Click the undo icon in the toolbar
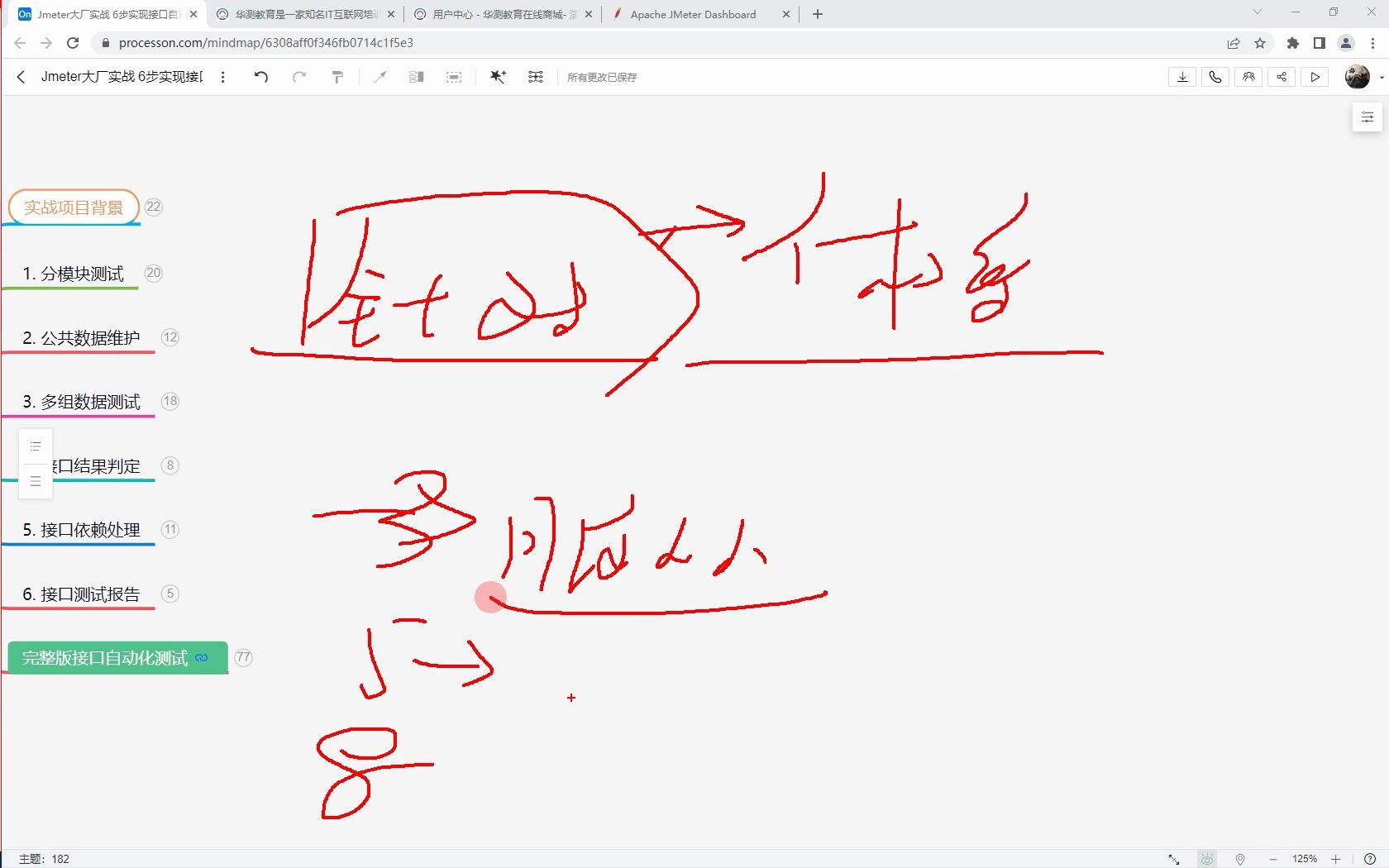 click(x=261, y=77)
